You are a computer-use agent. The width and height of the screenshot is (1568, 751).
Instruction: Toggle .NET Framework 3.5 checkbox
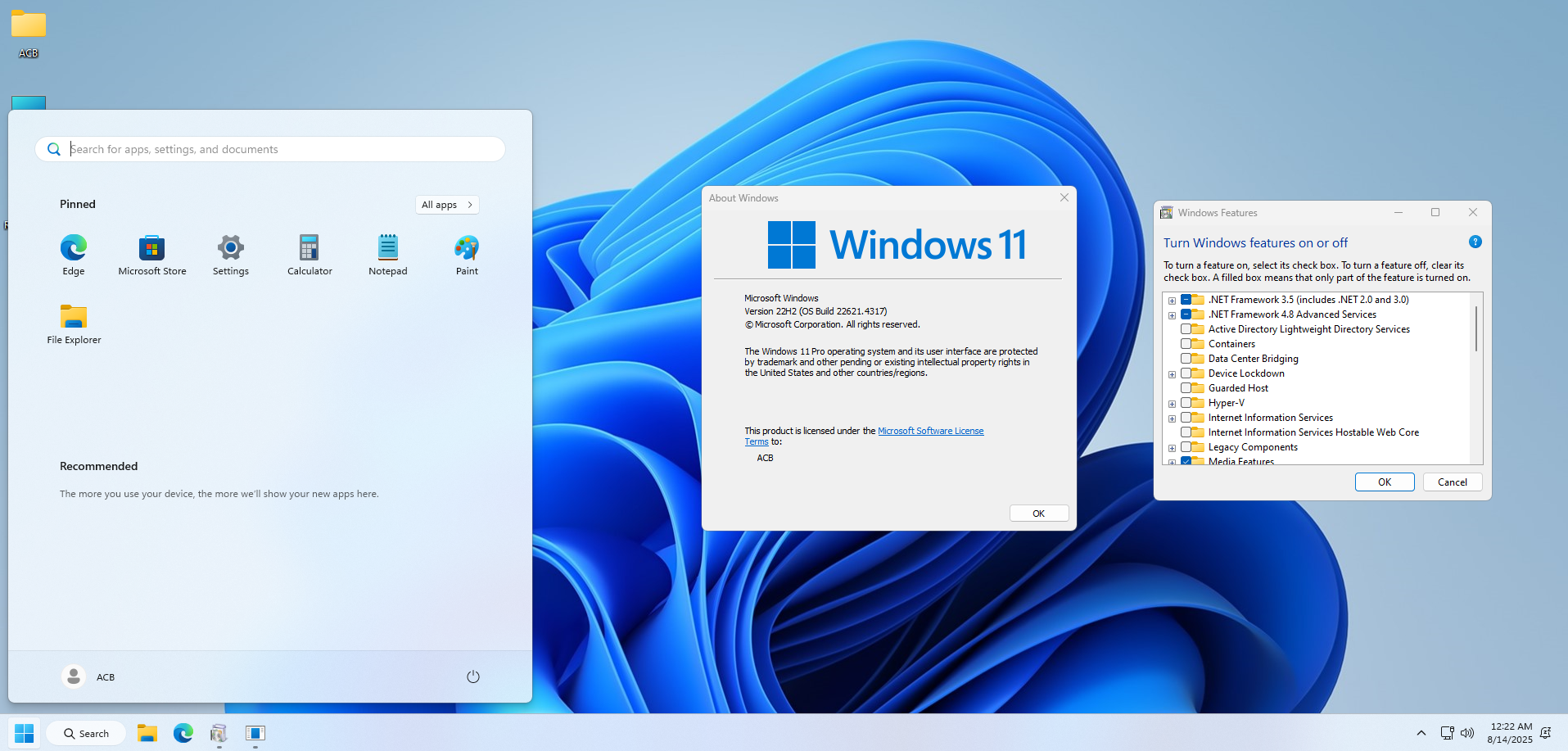(1186, 300)
